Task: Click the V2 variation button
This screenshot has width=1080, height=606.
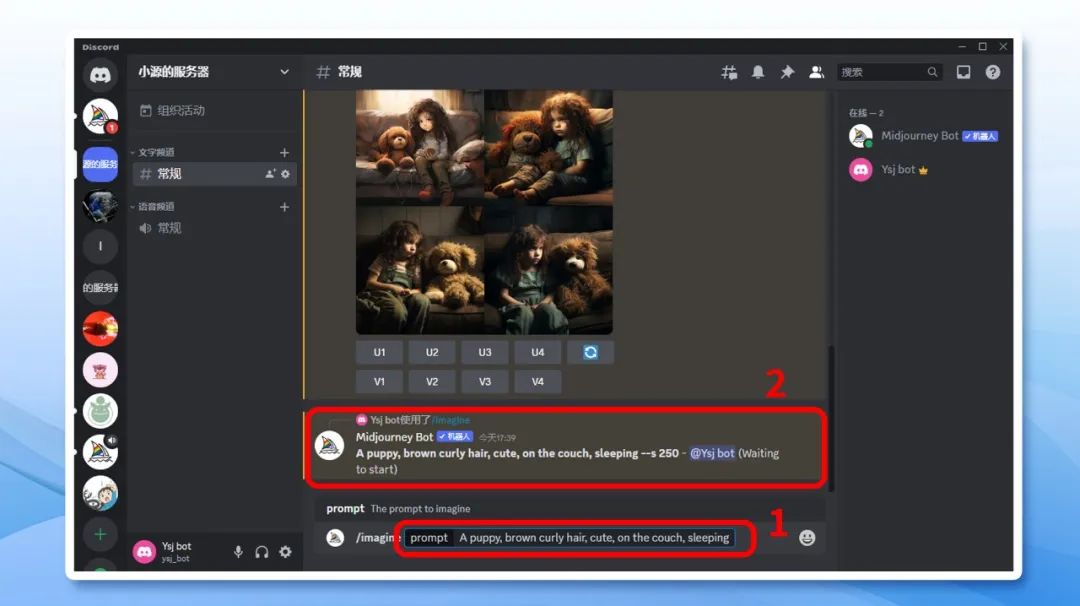Action: tap(432, 382)
